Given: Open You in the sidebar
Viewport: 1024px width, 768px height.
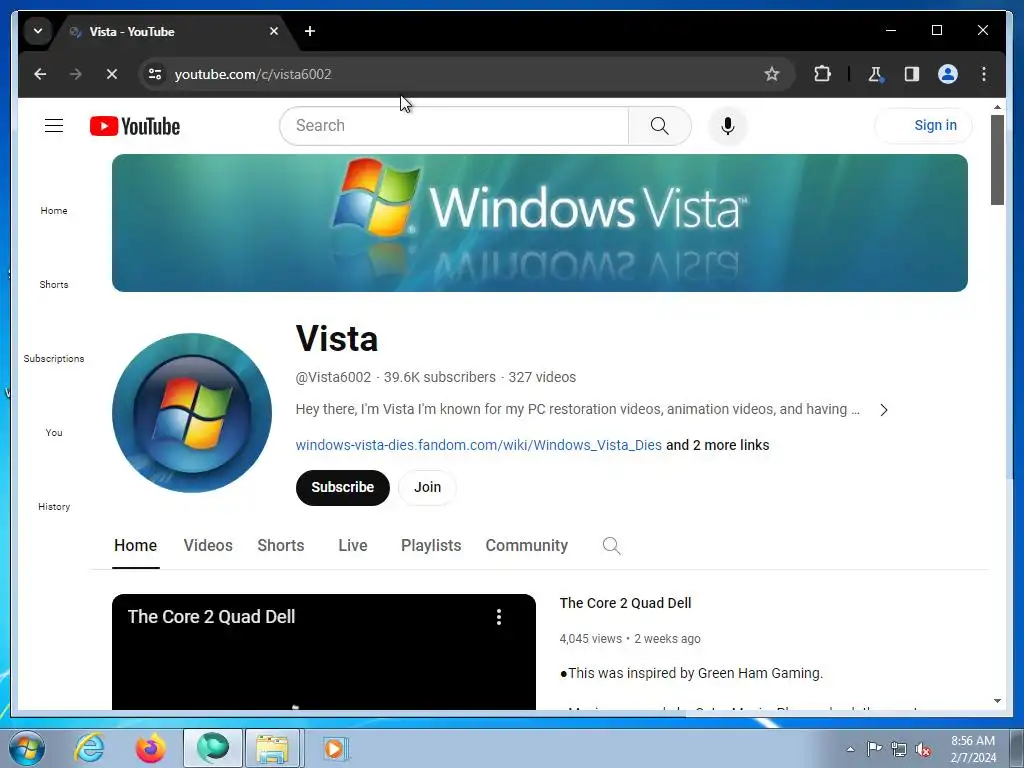Looking at the screenshot, I should click(54, 432).
